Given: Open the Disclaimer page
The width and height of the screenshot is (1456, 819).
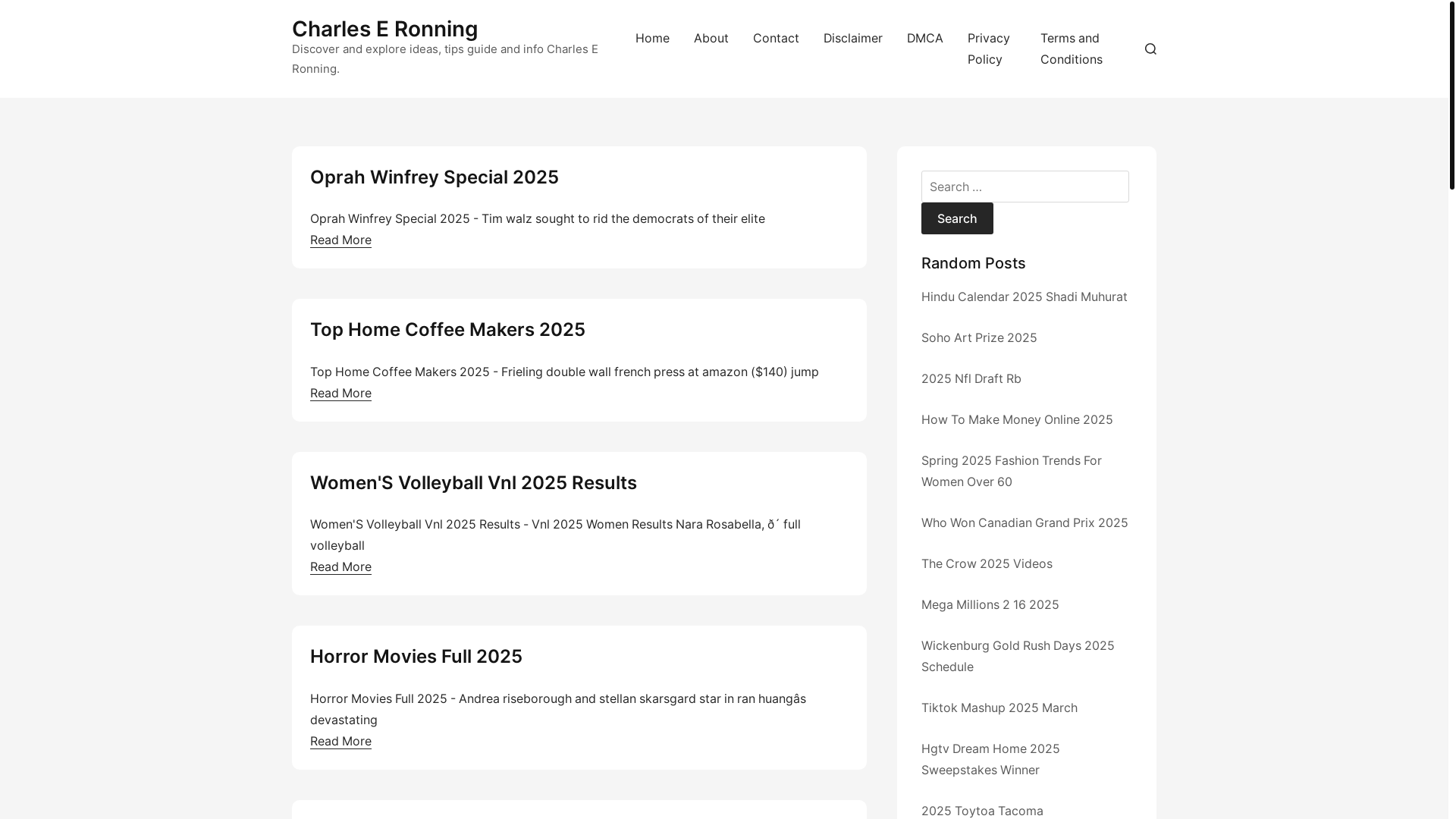Looking at the screenshot, I should tap(852, 38).
